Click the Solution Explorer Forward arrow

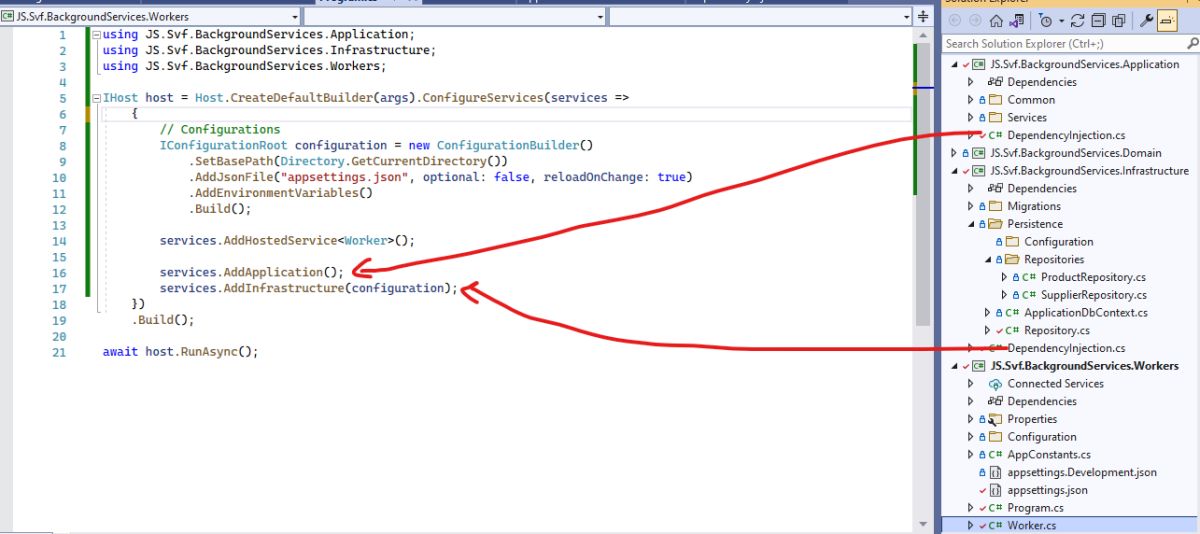pos(974,21)
